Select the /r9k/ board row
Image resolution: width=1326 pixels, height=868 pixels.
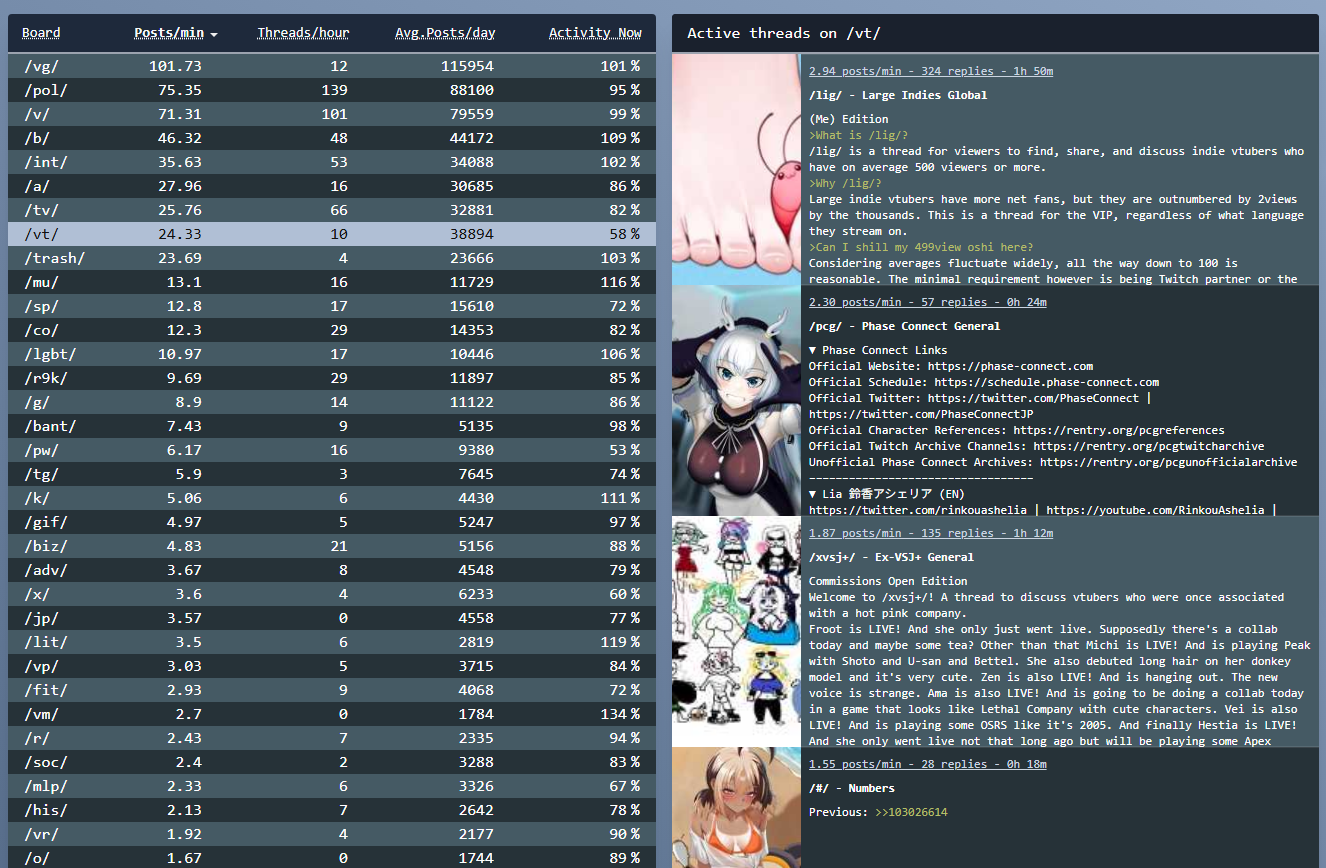(x=332, y=378)
